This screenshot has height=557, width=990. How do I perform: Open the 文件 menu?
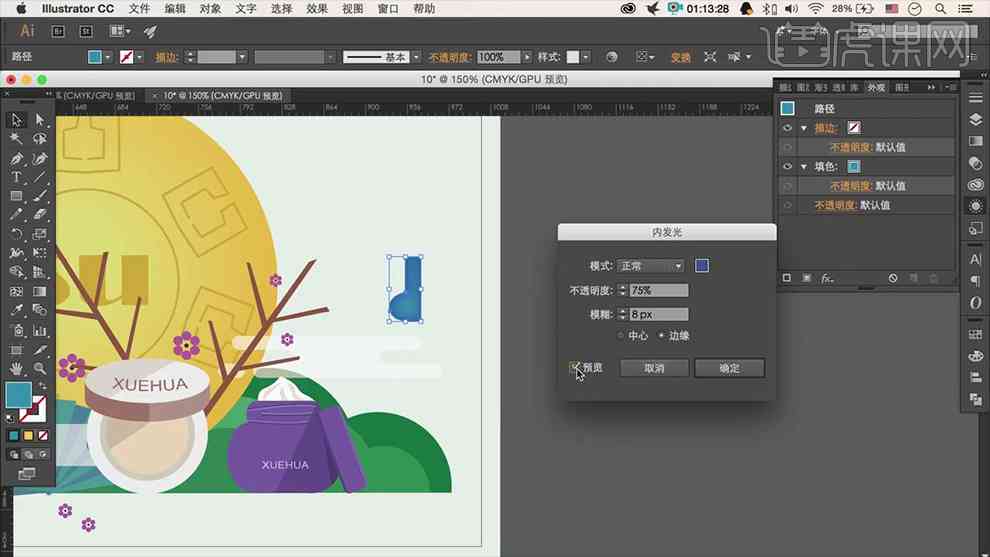139,9
